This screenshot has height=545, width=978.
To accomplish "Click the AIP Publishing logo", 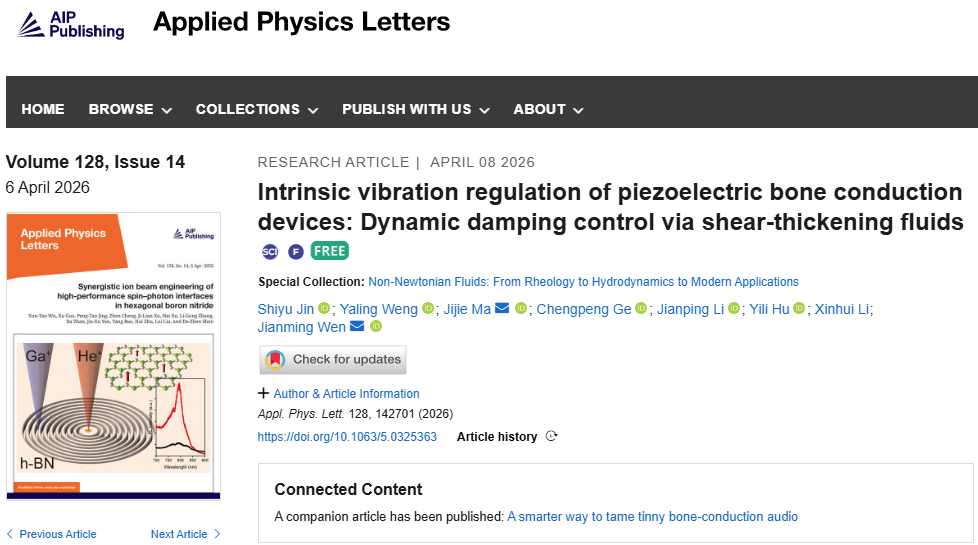I will click(x=71, y=24).
